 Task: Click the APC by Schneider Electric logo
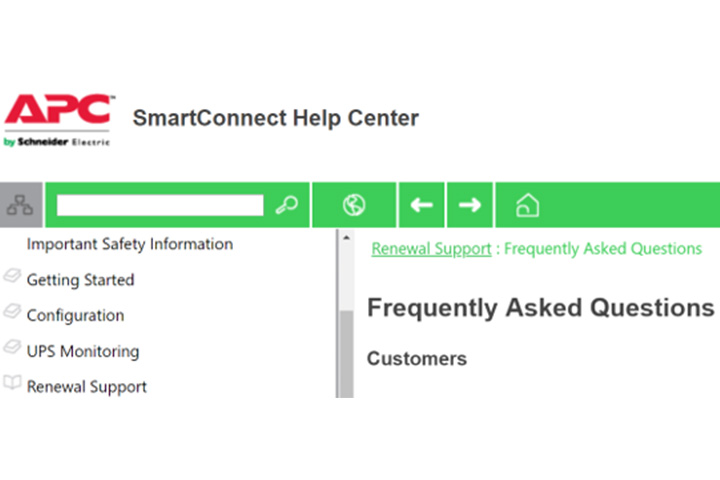point(58,120)
